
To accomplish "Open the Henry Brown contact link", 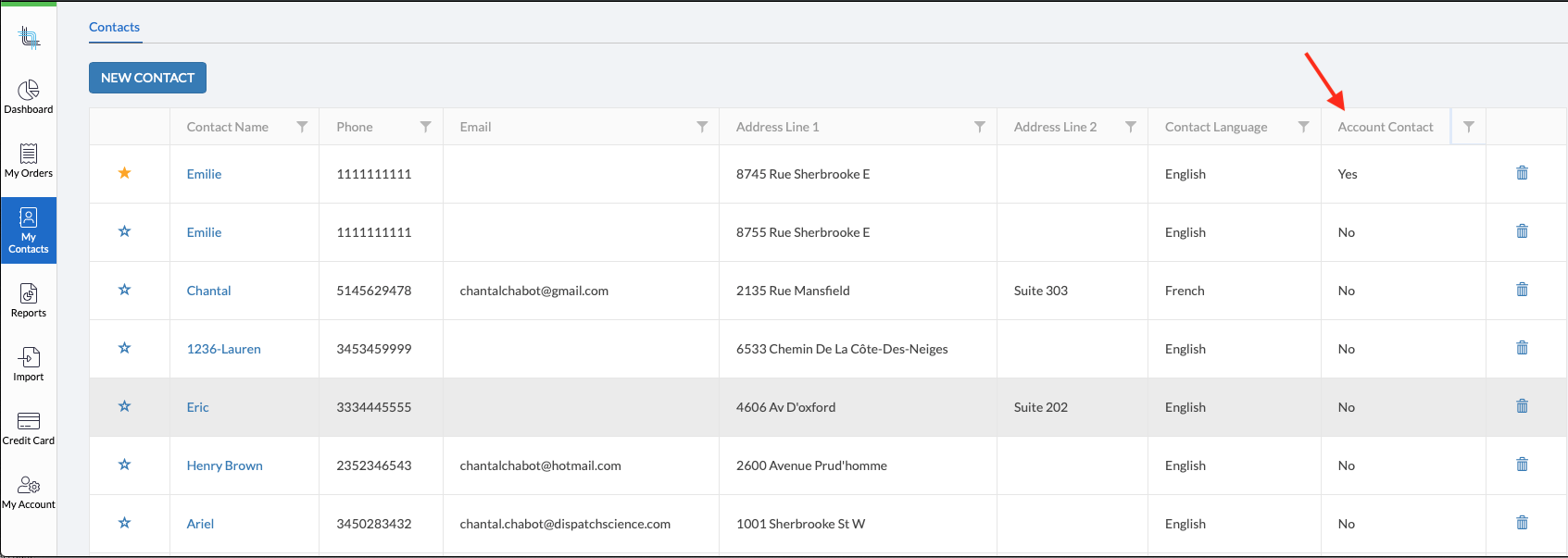I will [225, 465].
